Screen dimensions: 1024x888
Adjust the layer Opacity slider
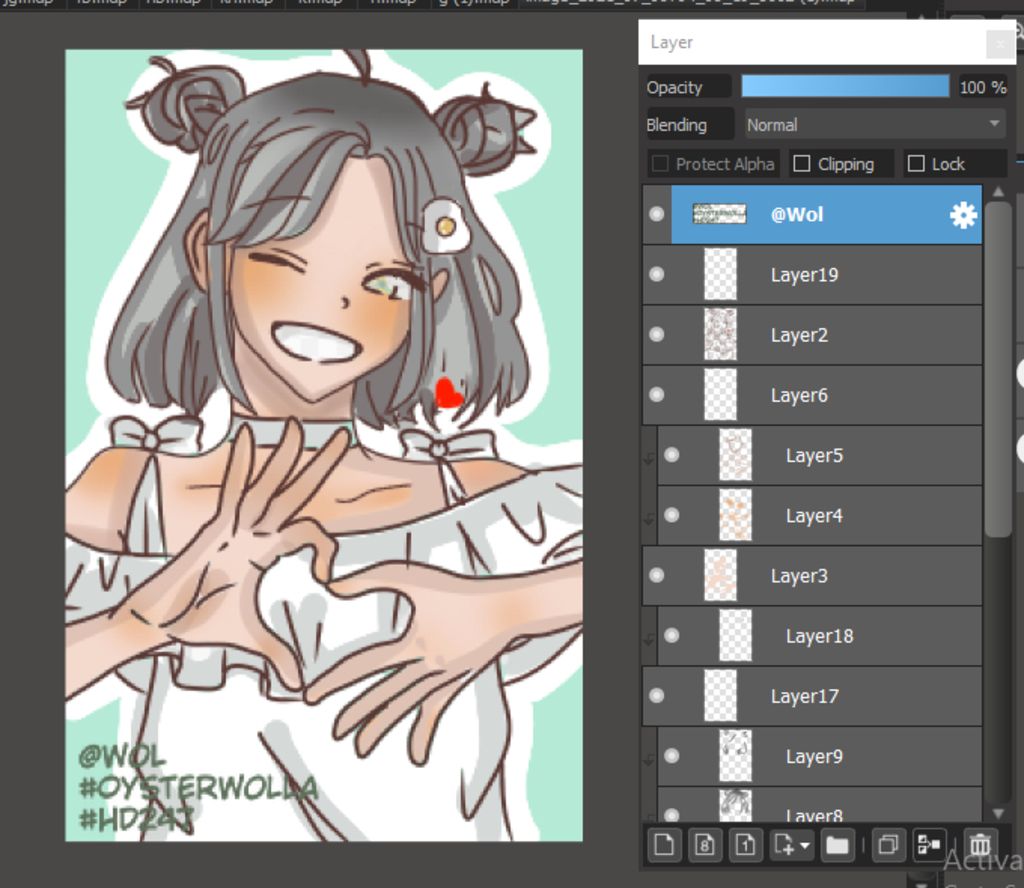coord(845,86)
